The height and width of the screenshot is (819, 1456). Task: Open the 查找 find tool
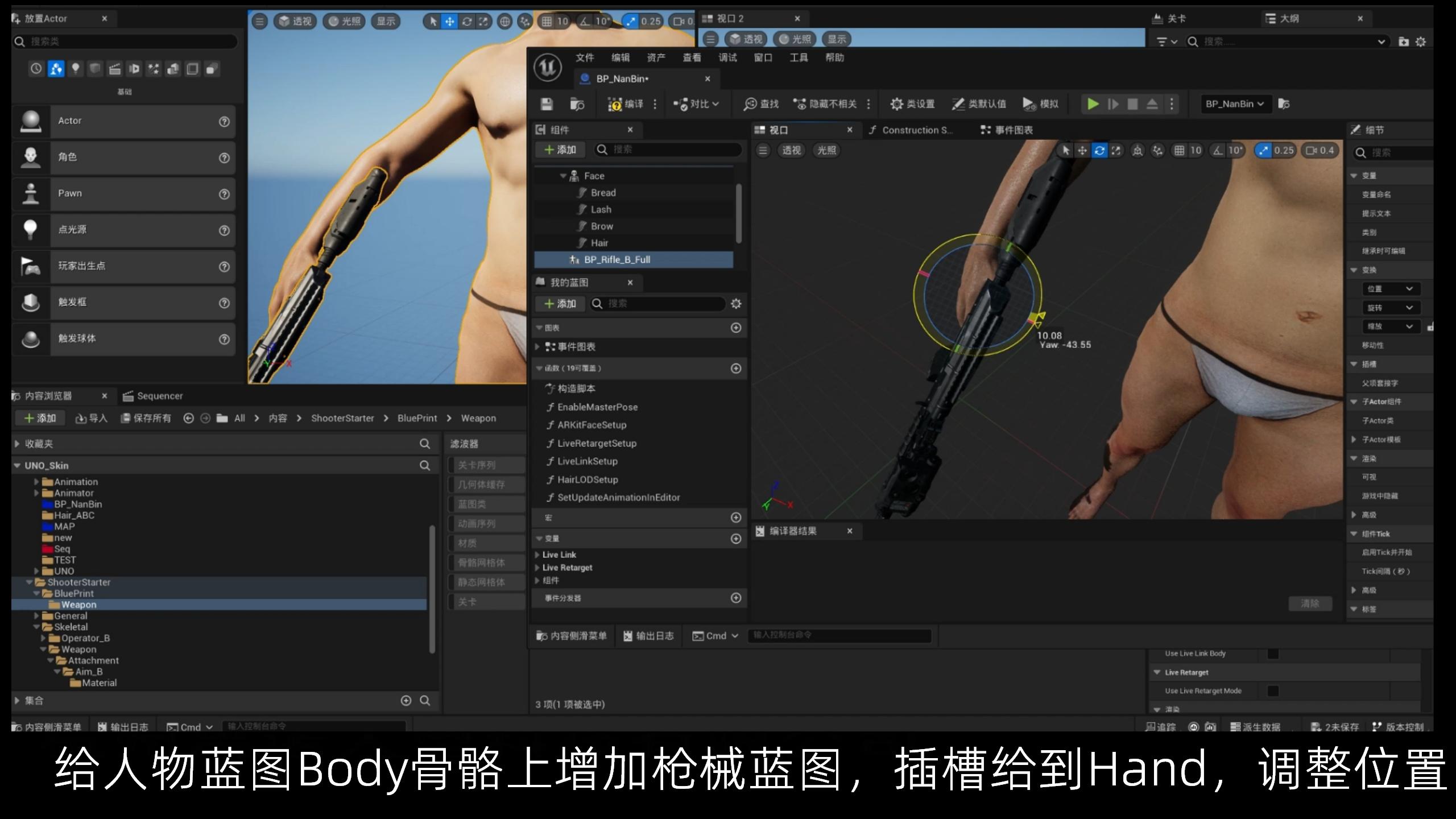(x=761, y=104)
